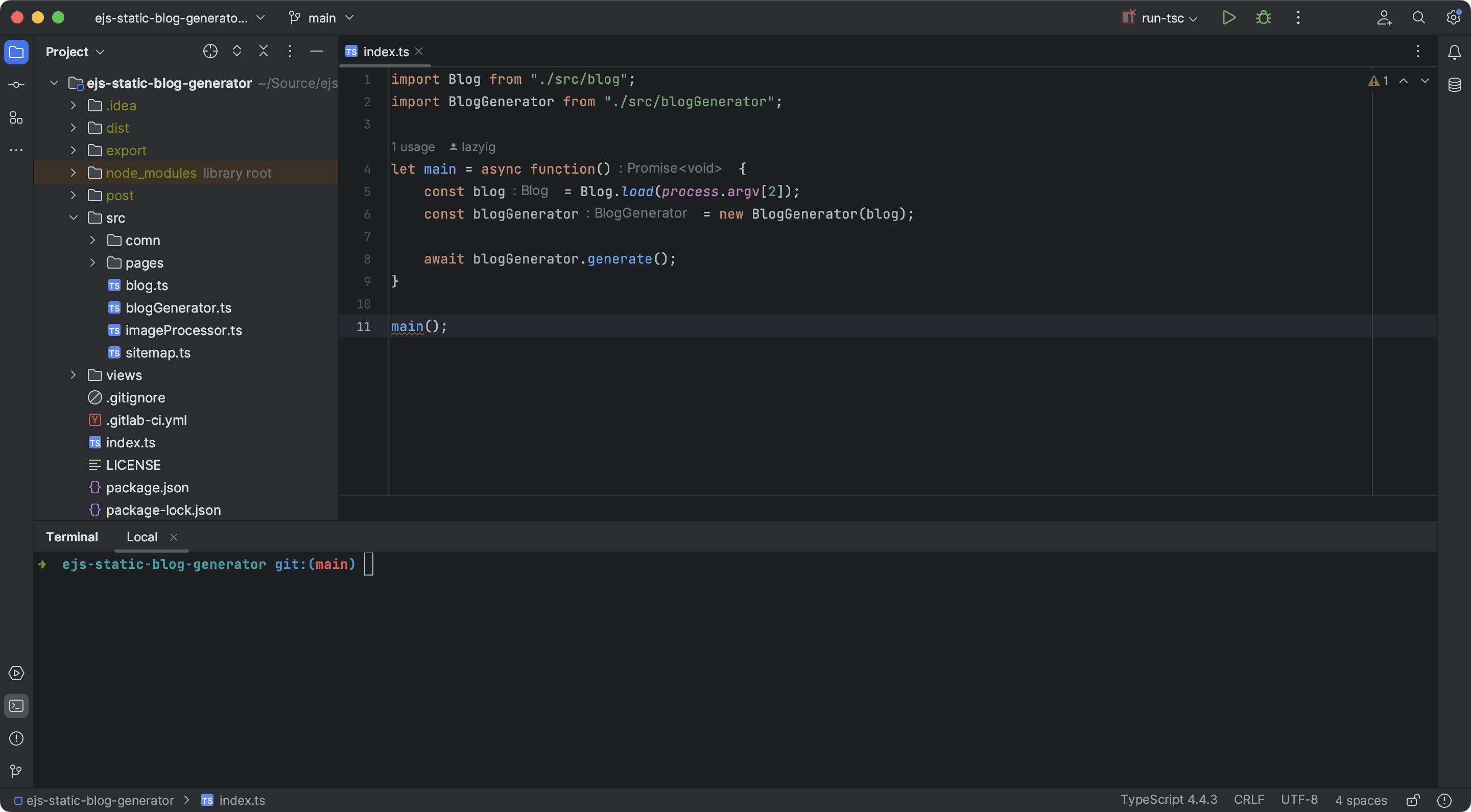Click the lazyig author hint
Viewport: 1471px width, 812px height.
point(472,147)
